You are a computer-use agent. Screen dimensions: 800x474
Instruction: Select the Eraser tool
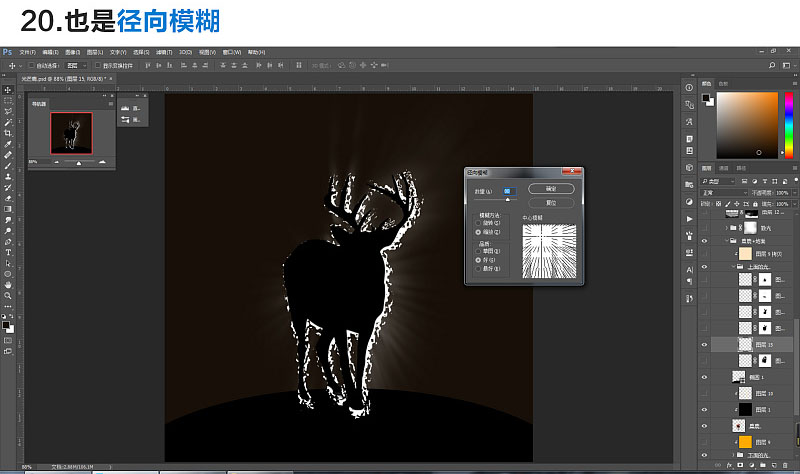8,198
